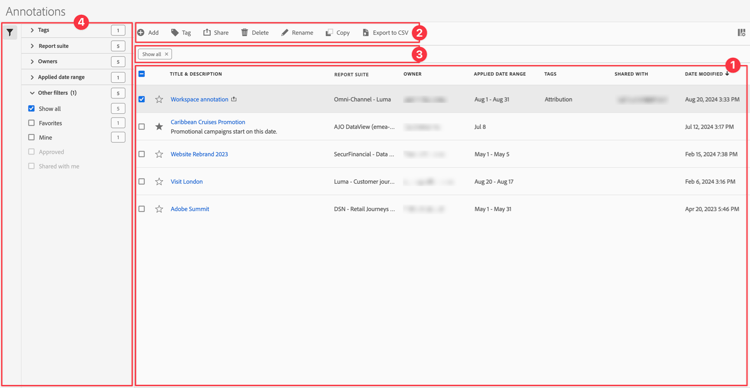Check the Visit London row checkbox

(x=142, y=182)
